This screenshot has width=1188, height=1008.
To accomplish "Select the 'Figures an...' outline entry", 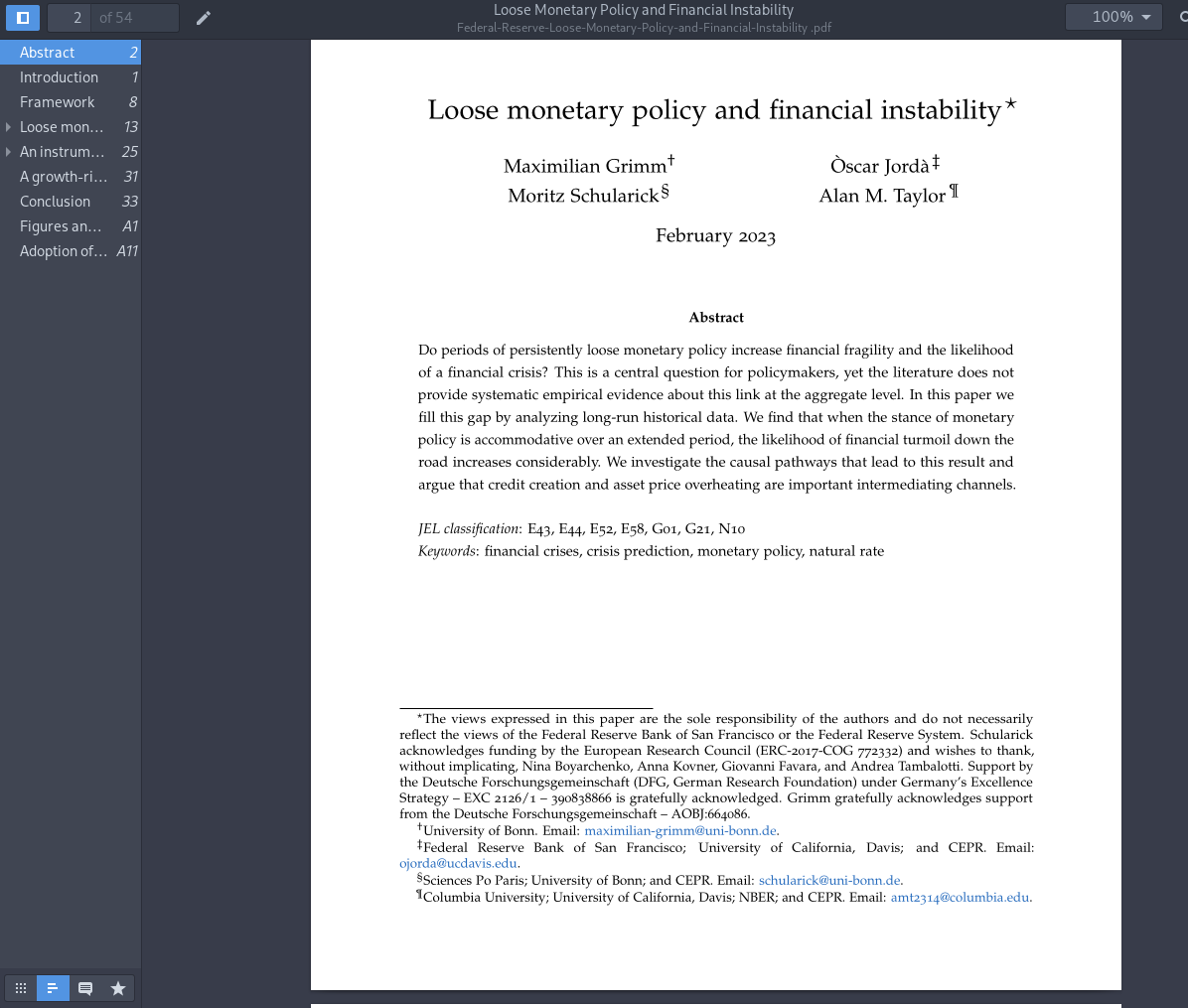I will [x=62, y=225].
